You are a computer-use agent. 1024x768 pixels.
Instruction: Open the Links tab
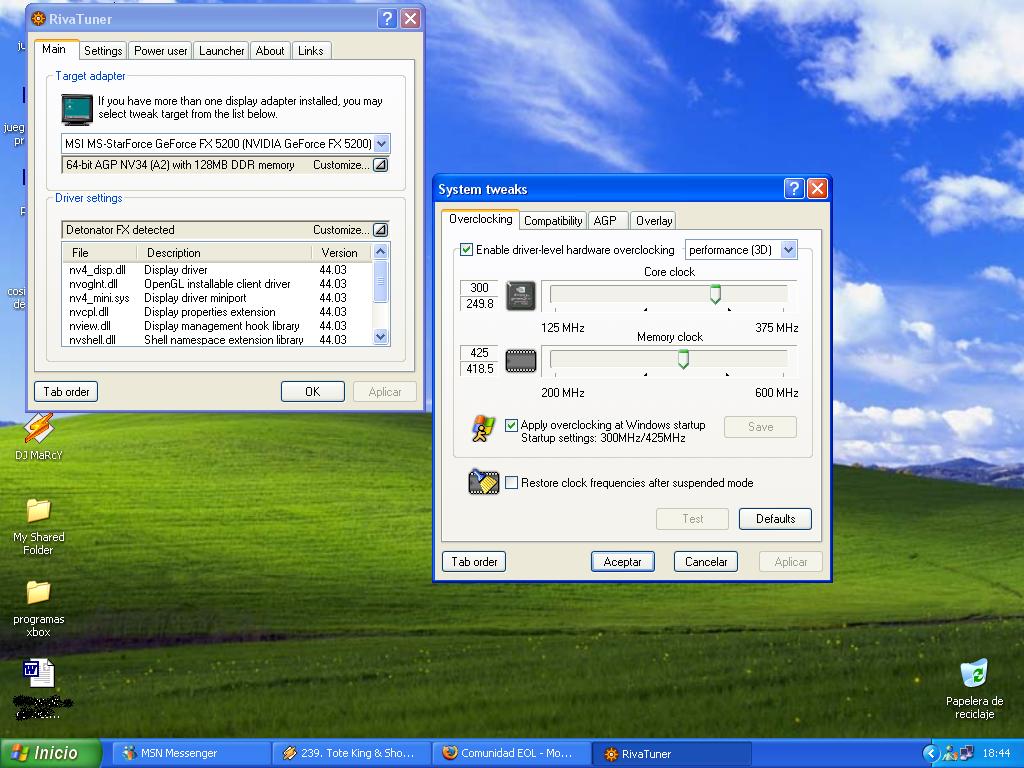coord(311,51)
